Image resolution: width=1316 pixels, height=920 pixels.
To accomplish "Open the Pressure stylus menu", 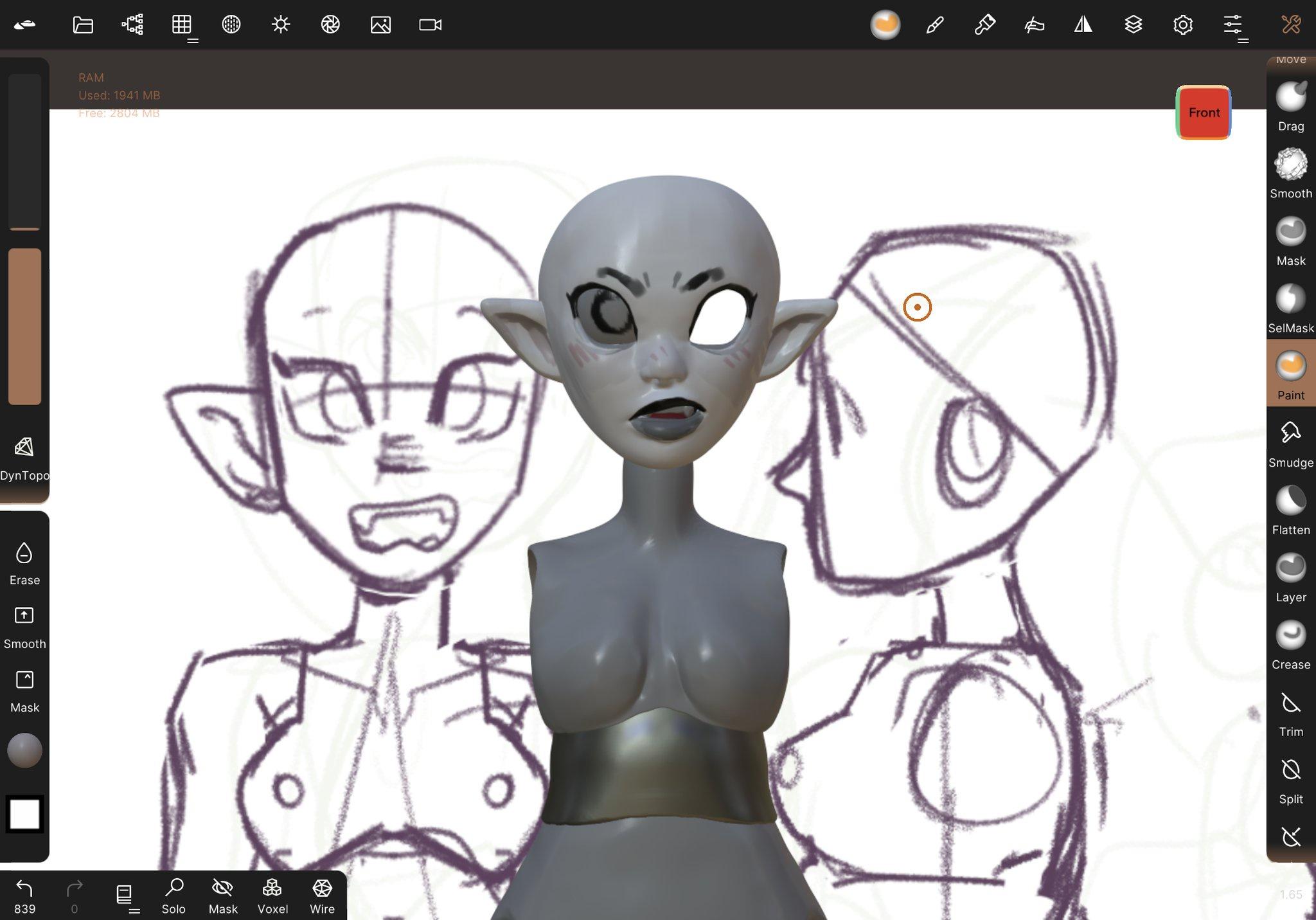I will pos(1034,24).
